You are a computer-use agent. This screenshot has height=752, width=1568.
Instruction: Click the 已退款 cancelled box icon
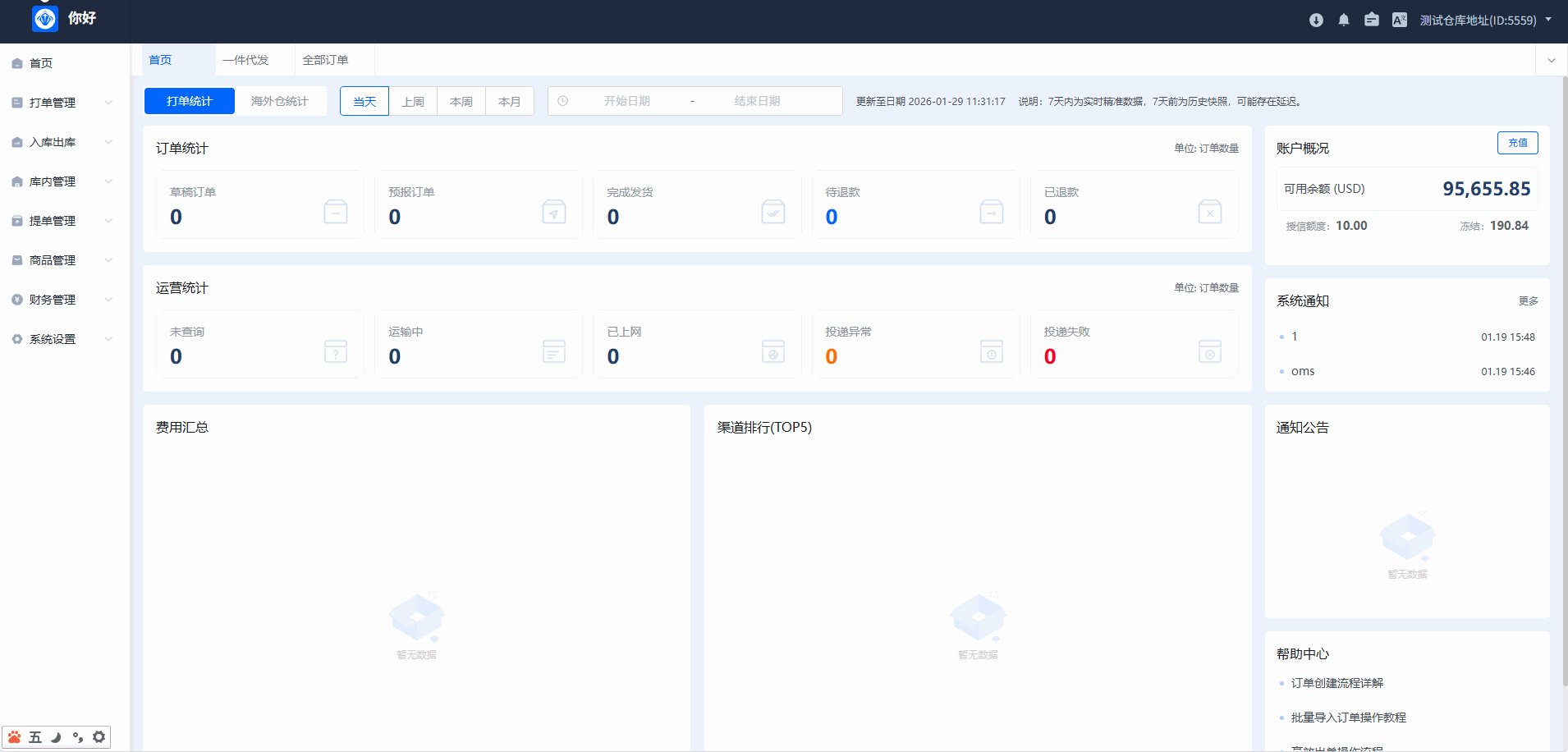click(1209, 212)
